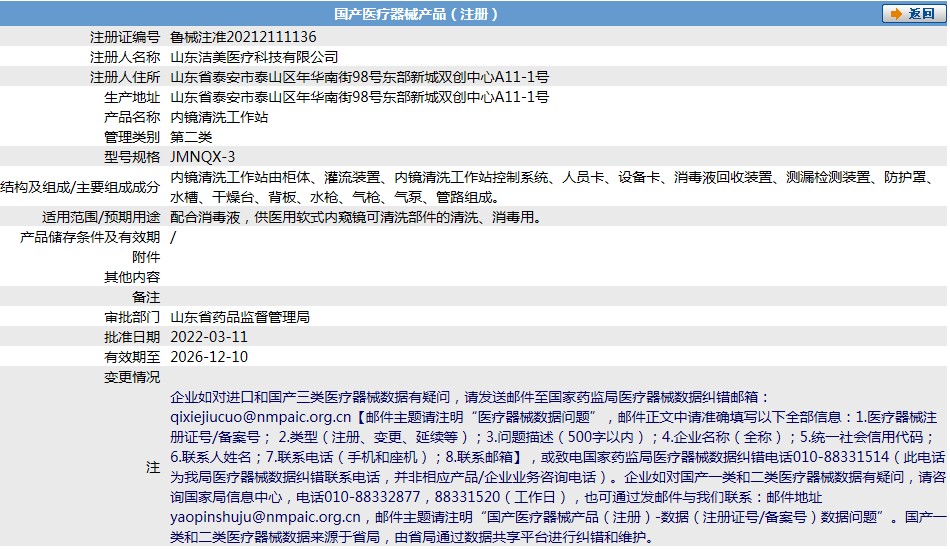The height and width of the screenshot is (549, 950).
Task: Click approval department 山东省药品监督管理局
Action: pyautogui.click(x=240, y=317)
